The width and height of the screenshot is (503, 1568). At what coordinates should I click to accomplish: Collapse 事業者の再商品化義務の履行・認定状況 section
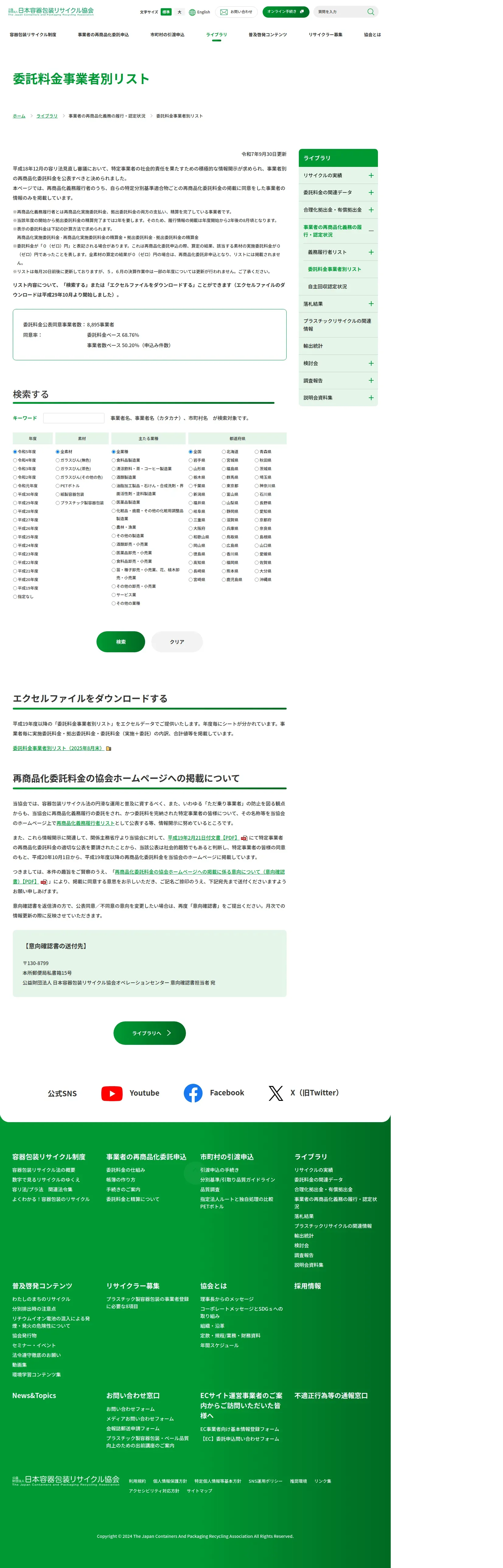371,231
